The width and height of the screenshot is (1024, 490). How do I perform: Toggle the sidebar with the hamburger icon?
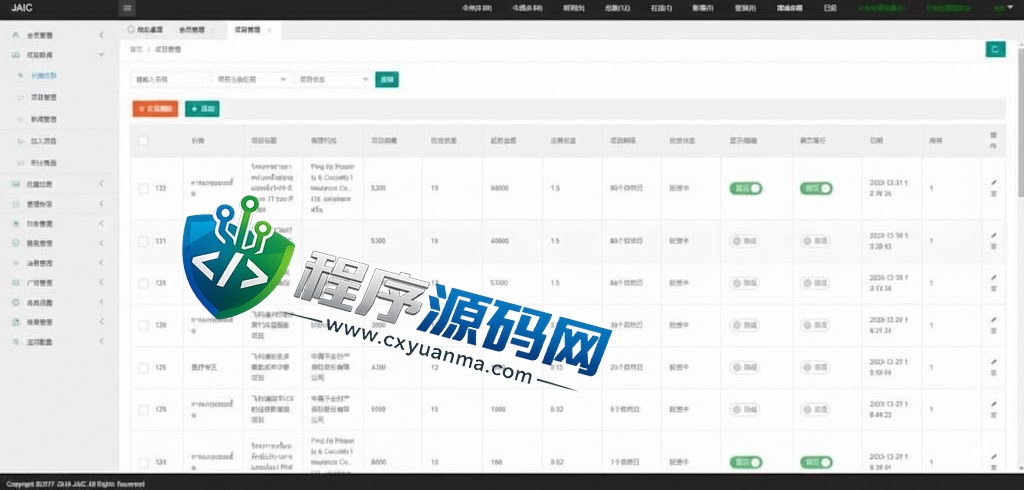click(127, 8)
